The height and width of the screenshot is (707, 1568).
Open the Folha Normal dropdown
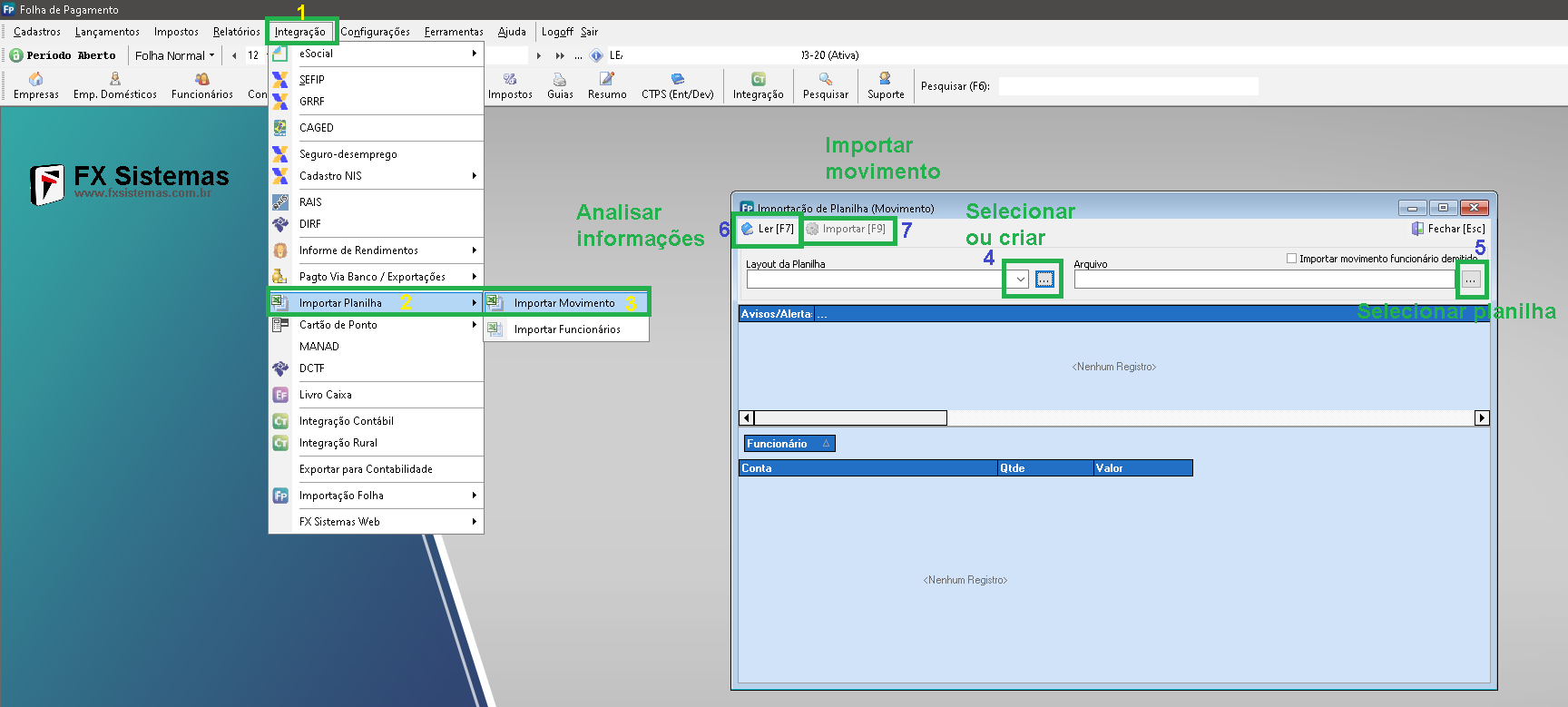(174, 55)
